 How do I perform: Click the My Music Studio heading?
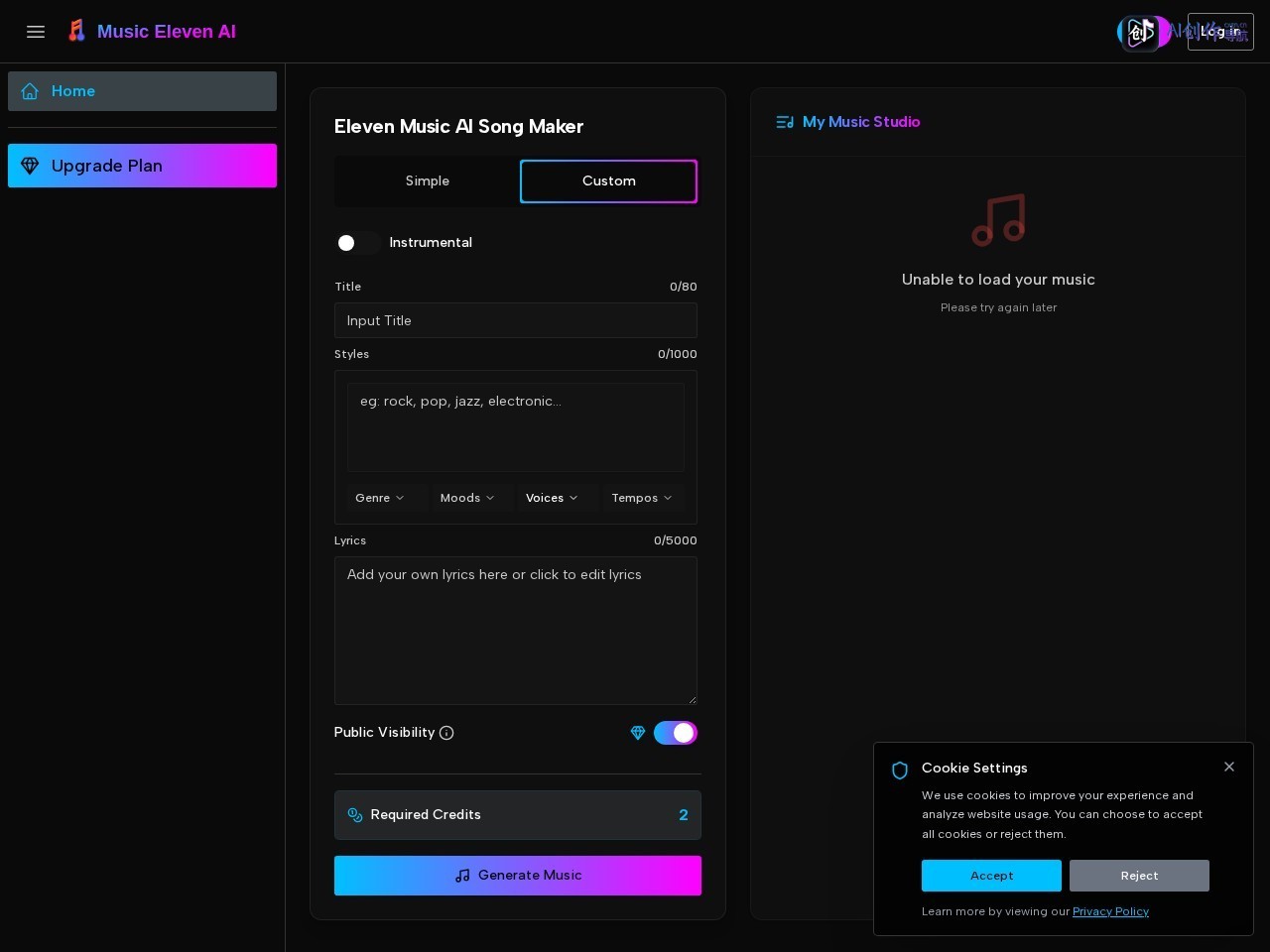click(861, 122)
